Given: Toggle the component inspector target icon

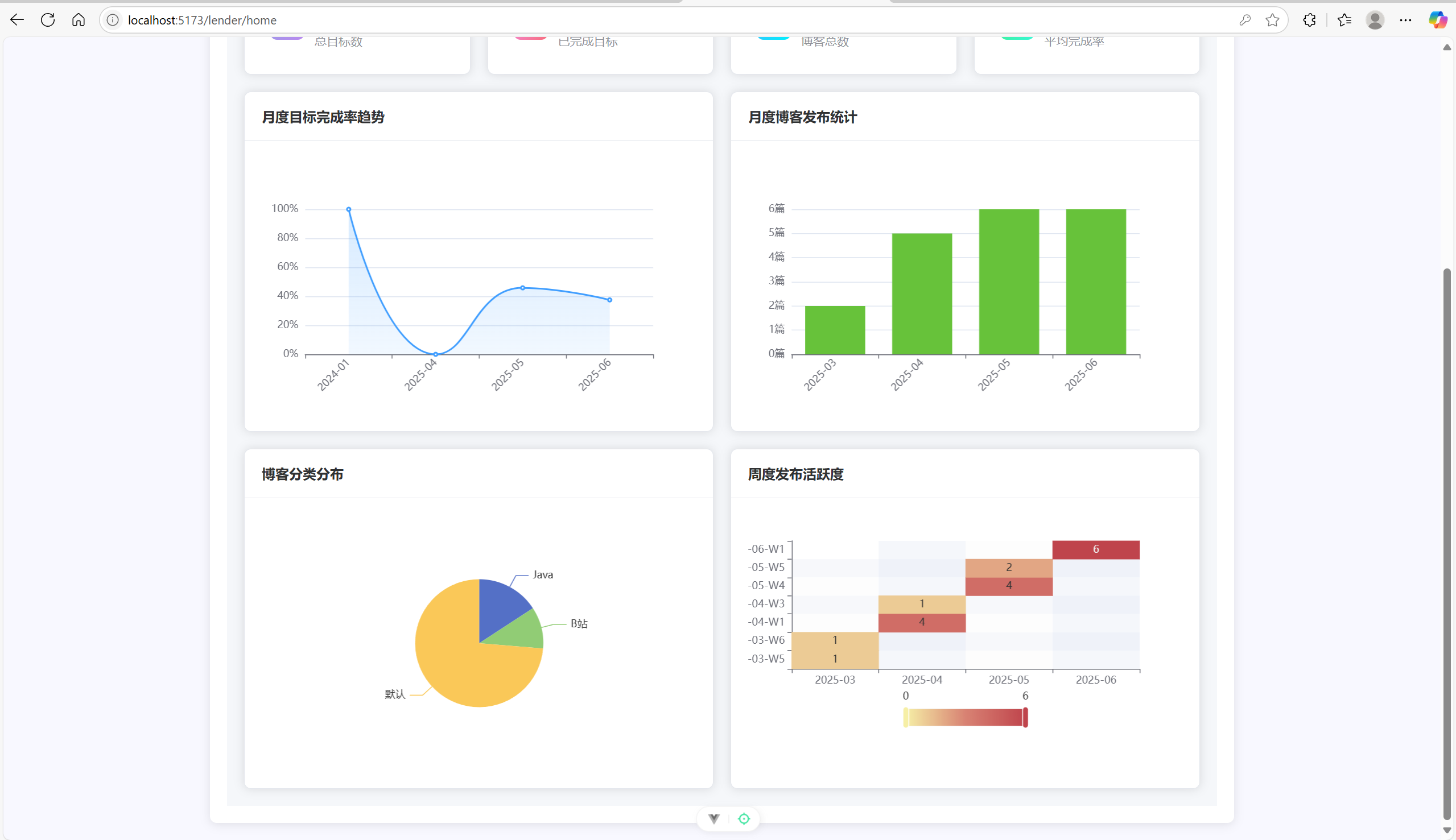Looking at the screenshot, I should [744, 818].
